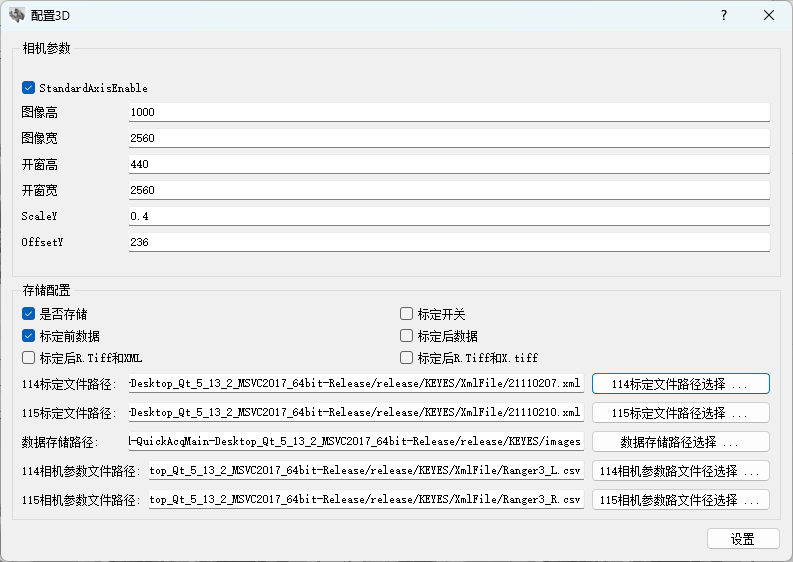
Task: Focus the 图像宽 text field
Action: pyautogui.click(x=449, y=138)
